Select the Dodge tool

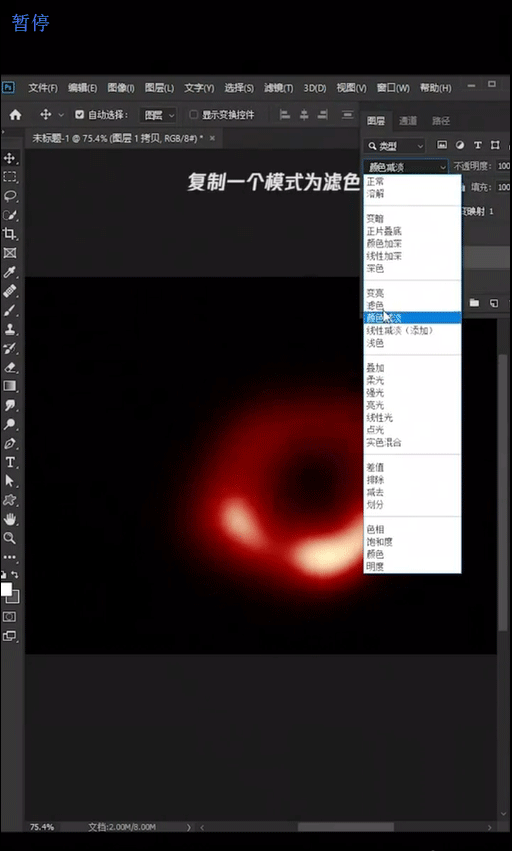click(9, 424)
